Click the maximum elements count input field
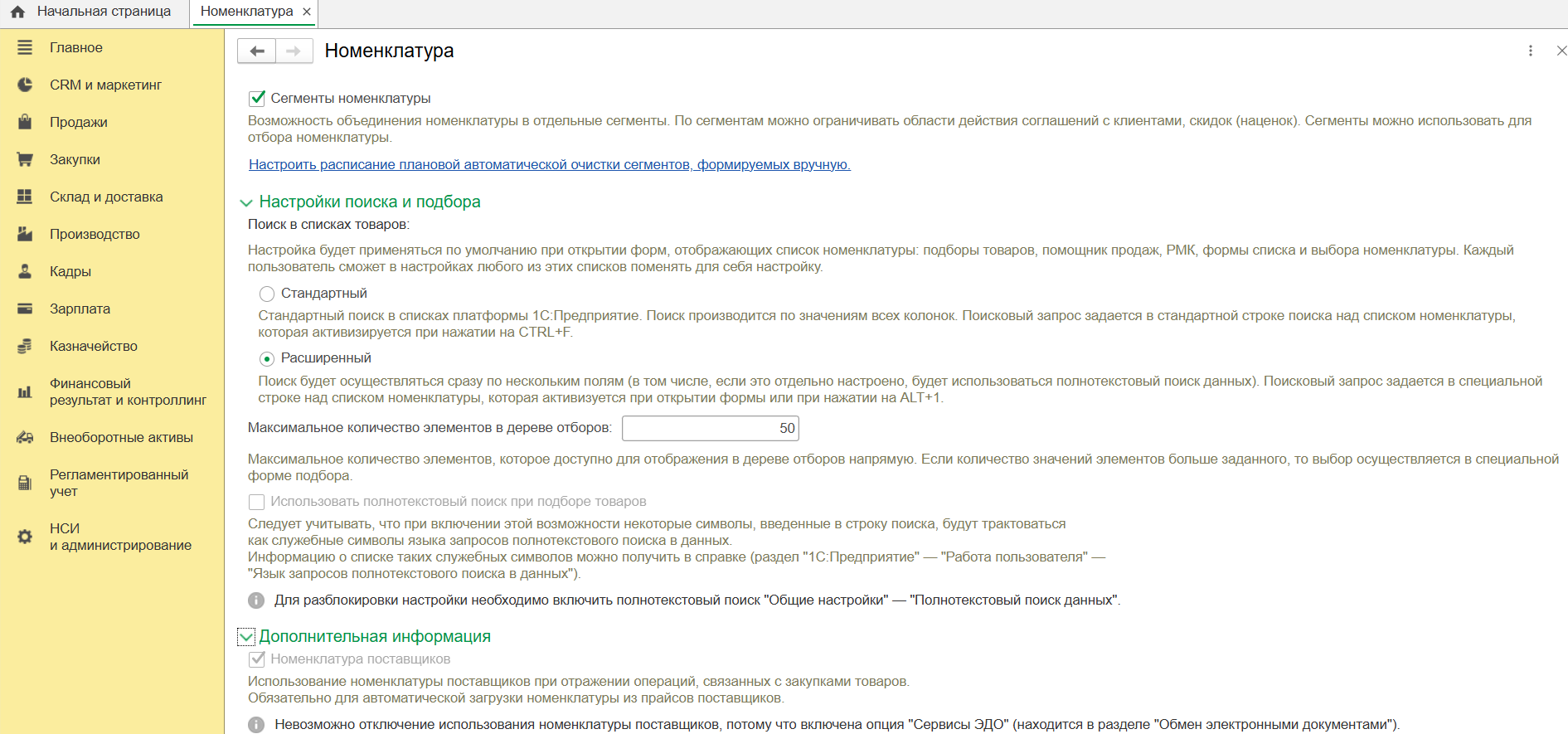 click(x=710, y=429)
